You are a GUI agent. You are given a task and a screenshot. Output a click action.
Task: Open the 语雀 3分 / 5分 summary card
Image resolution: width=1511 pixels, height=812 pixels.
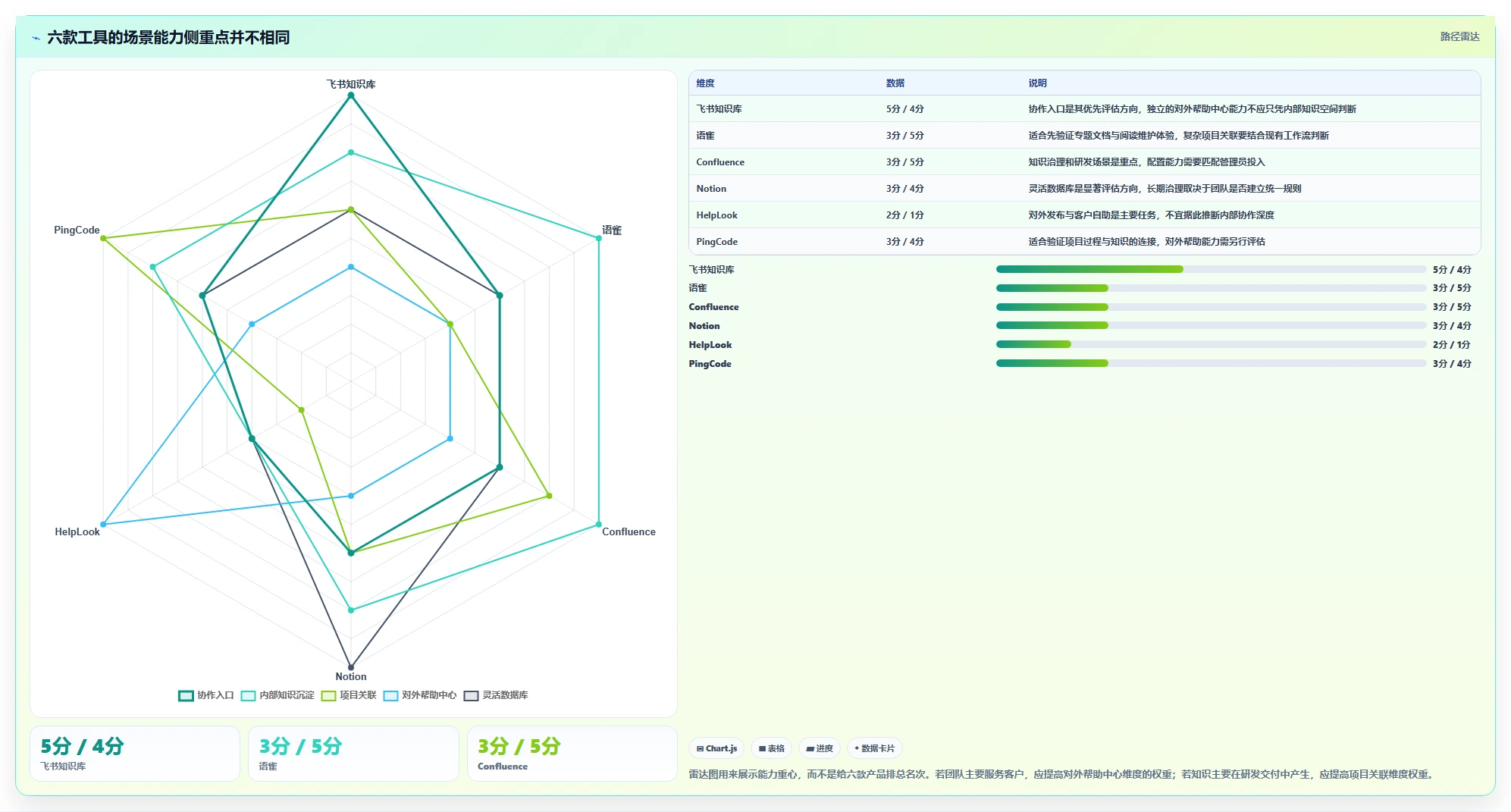[353, 754]
